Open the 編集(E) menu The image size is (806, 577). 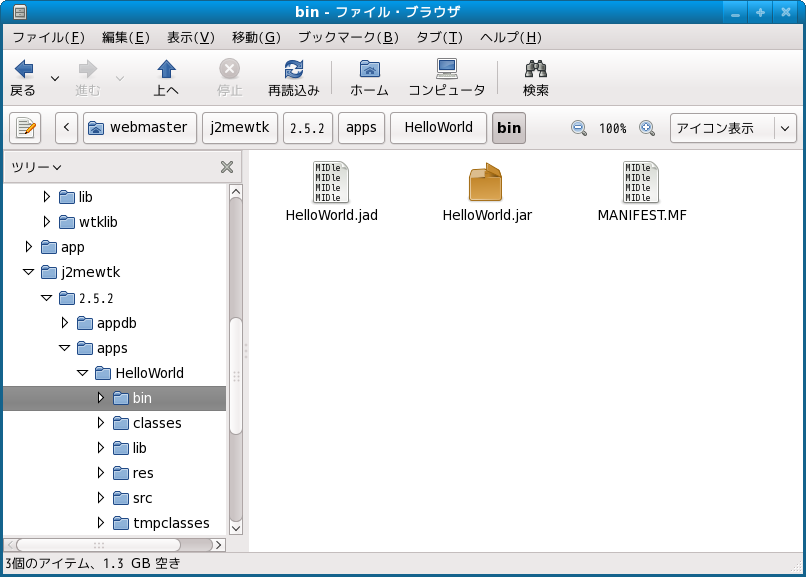125,37
